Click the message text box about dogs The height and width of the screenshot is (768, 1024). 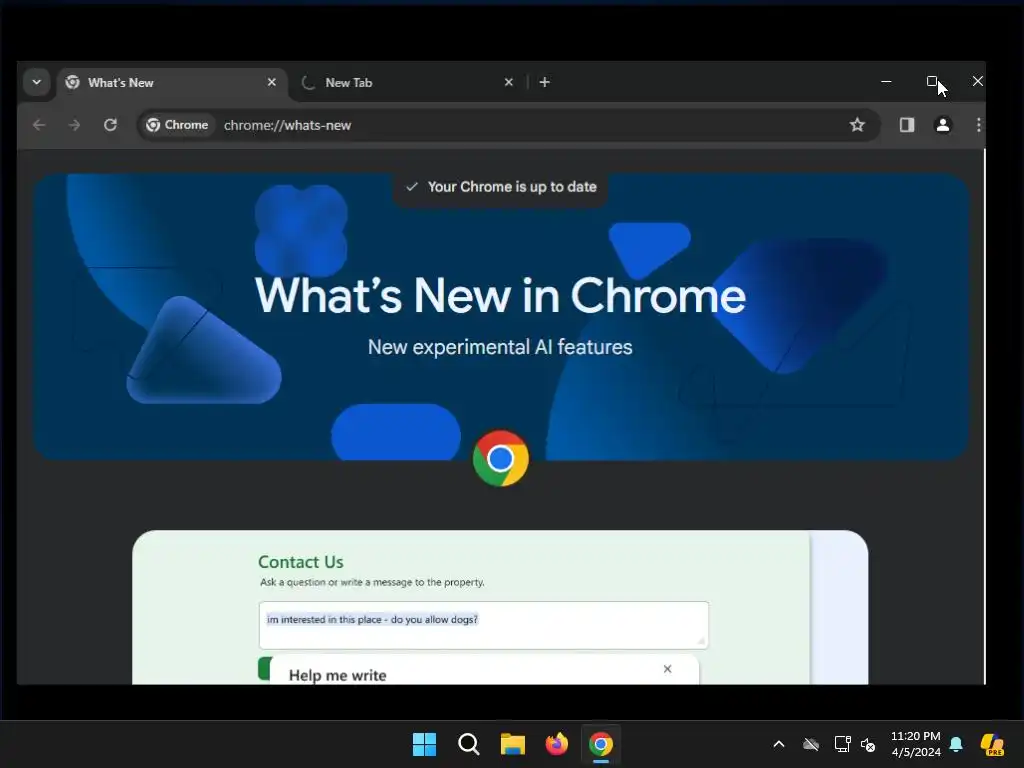pyautogui.click(x=484, y=625)
